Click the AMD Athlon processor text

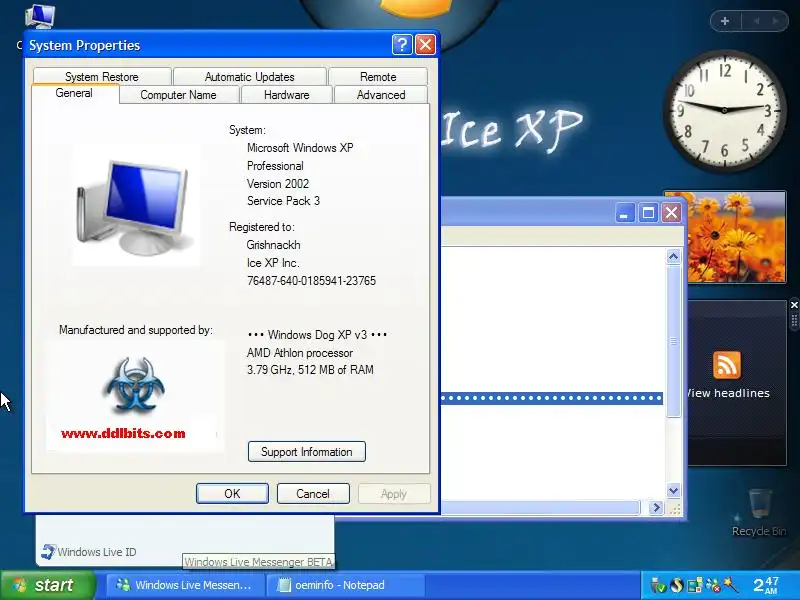coord(299,353)
